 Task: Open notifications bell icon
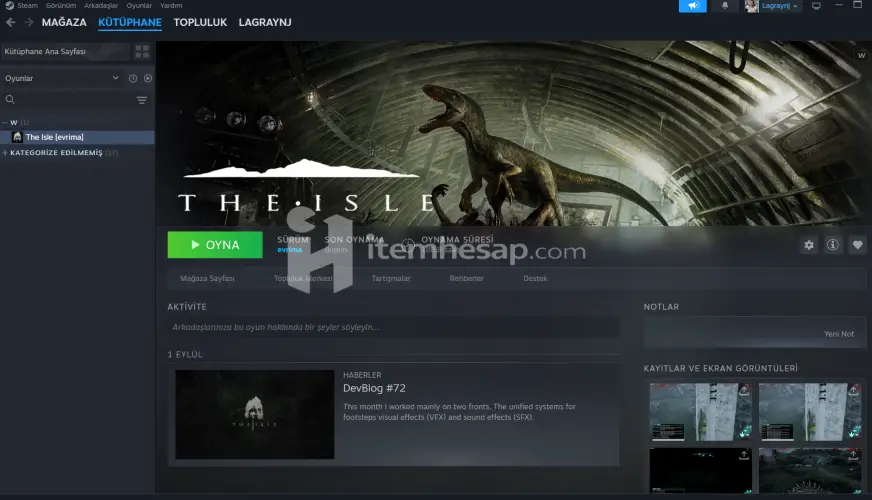(x=725, y=6)
